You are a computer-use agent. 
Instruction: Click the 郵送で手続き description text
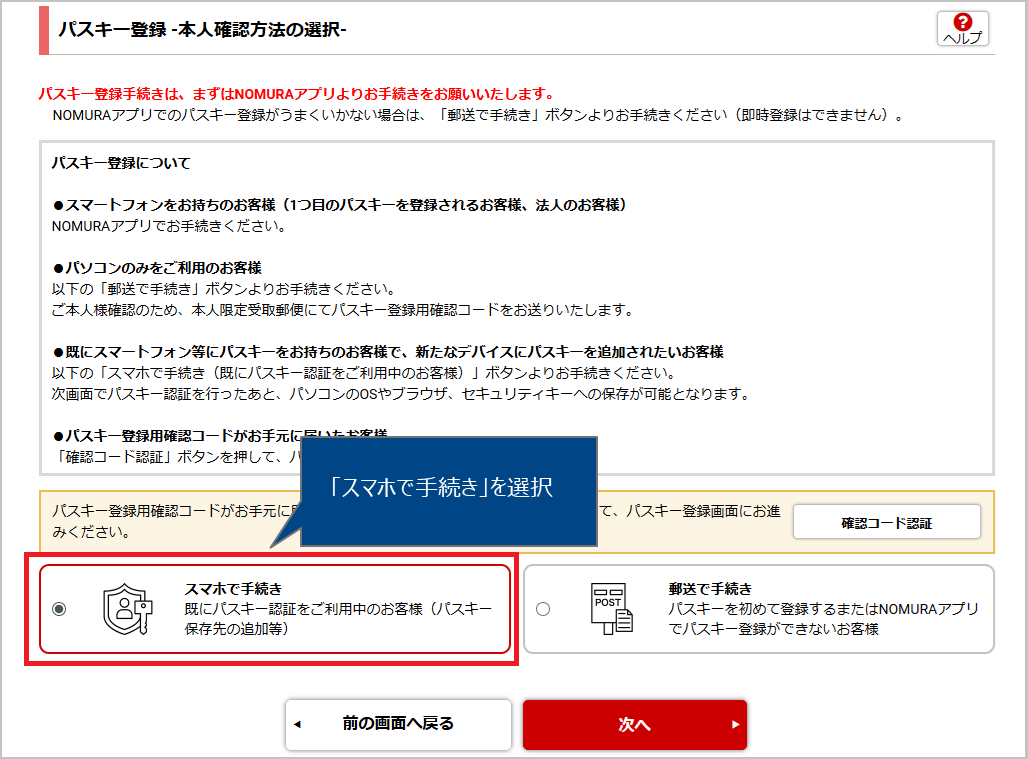click(823, 619)
